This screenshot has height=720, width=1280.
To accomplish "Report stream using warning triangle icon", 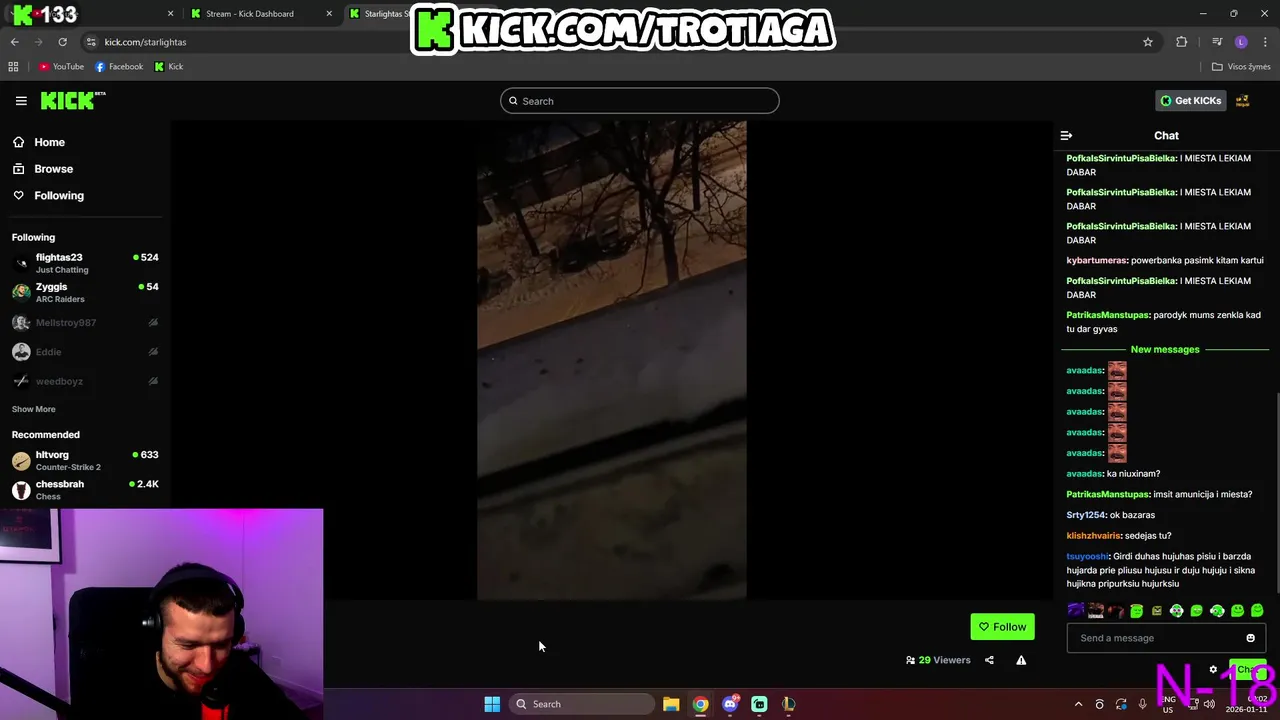I will tap(1021, 660).
